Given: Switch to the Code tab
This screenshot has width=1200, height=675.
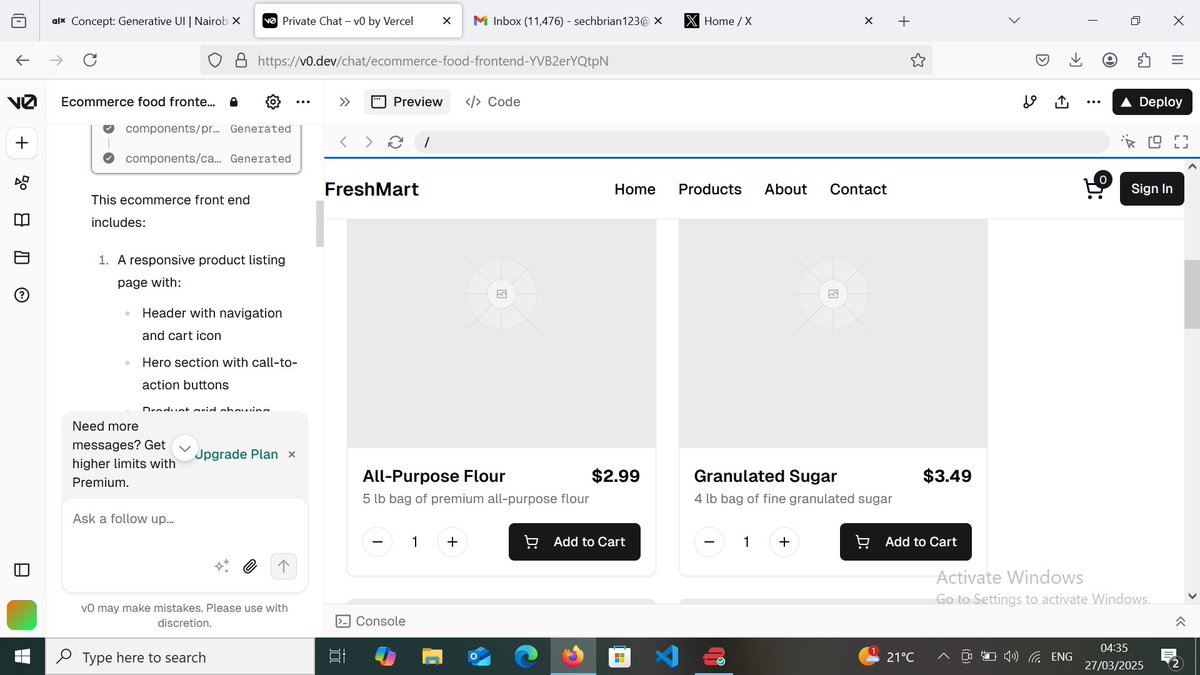Looking at the screenshot, I should pyautogui.click(x=493, y=102).
